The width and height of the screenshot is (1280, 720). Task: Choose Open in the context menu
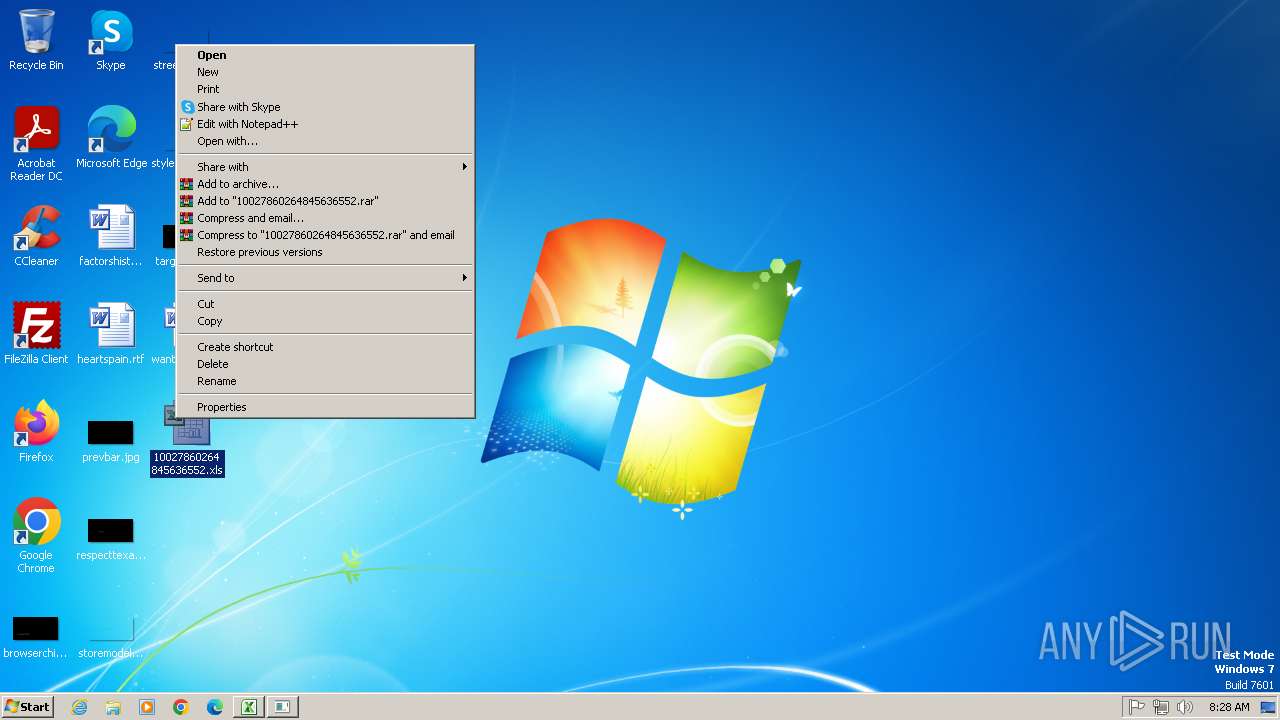(x=325, y=55)
